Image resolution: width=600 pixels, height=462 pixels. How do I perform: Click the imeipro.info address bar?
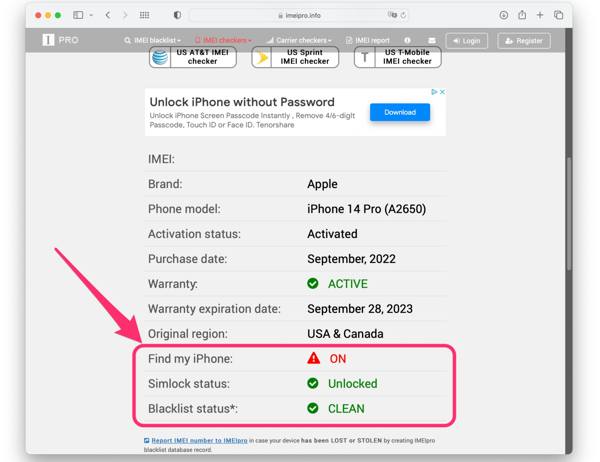point(298,15)
